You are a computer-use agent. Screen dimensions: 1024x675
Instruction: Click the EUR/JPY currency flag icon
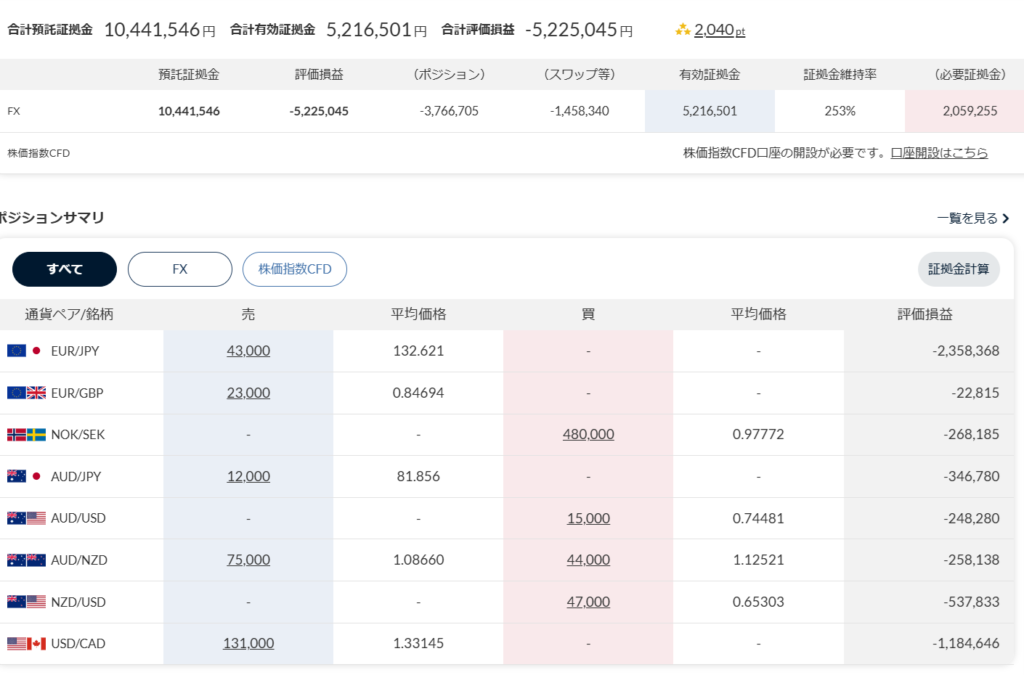(26, 351)
